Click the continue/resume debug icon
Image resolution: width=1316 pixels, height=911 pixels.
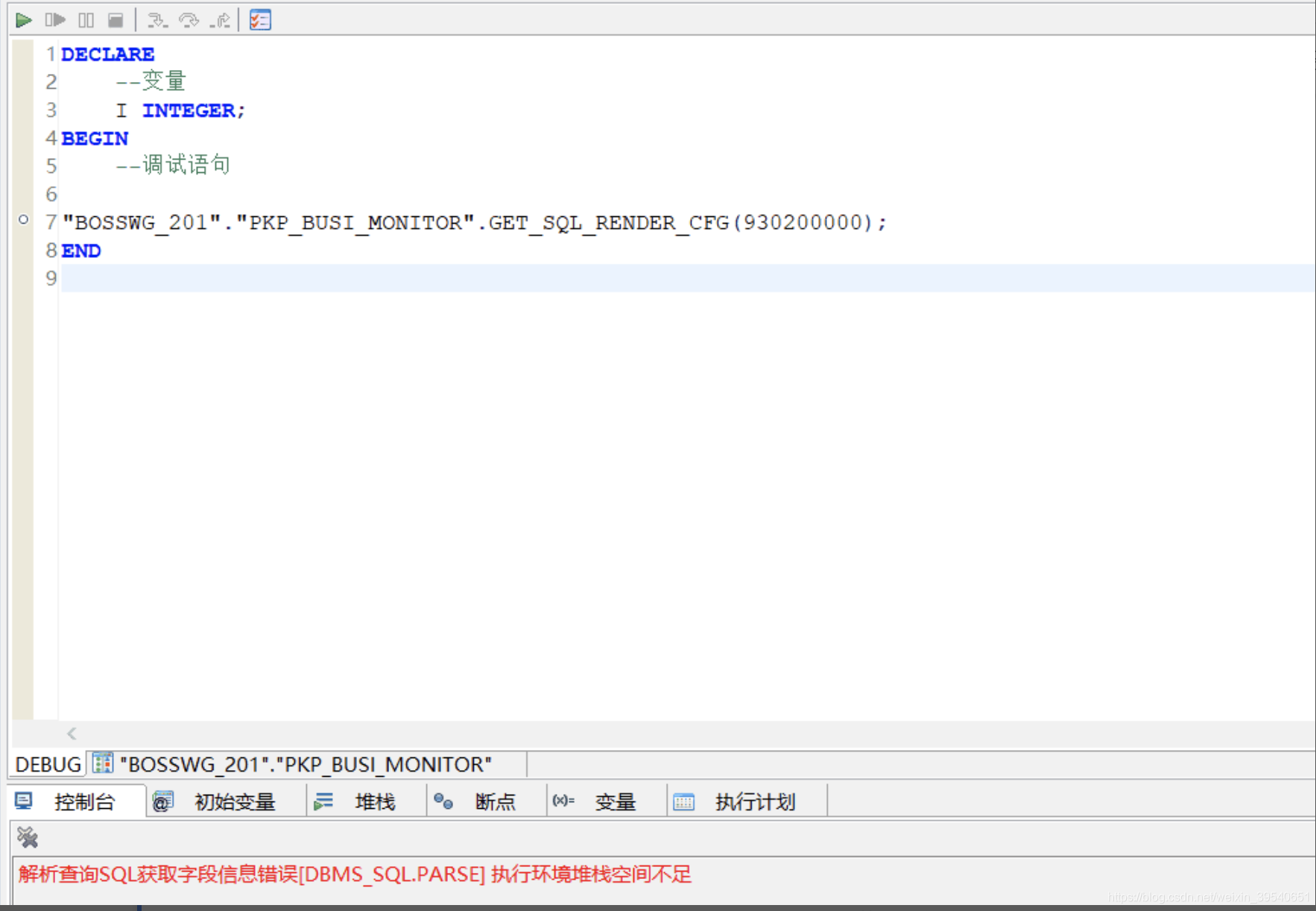[x=55, y=20]
